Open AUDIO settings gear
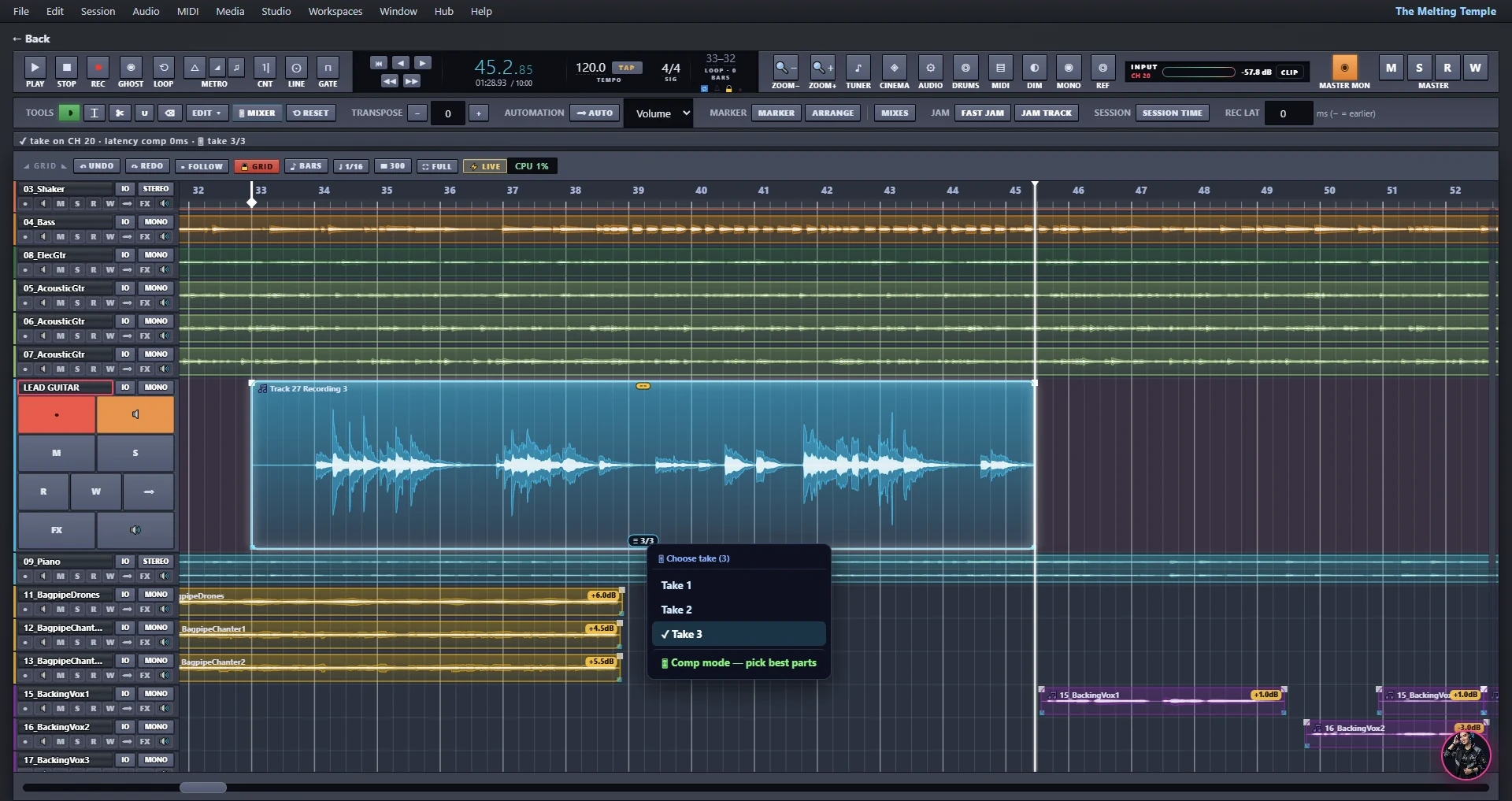This screenshot has width=1512, height=801. coord(930,68)
